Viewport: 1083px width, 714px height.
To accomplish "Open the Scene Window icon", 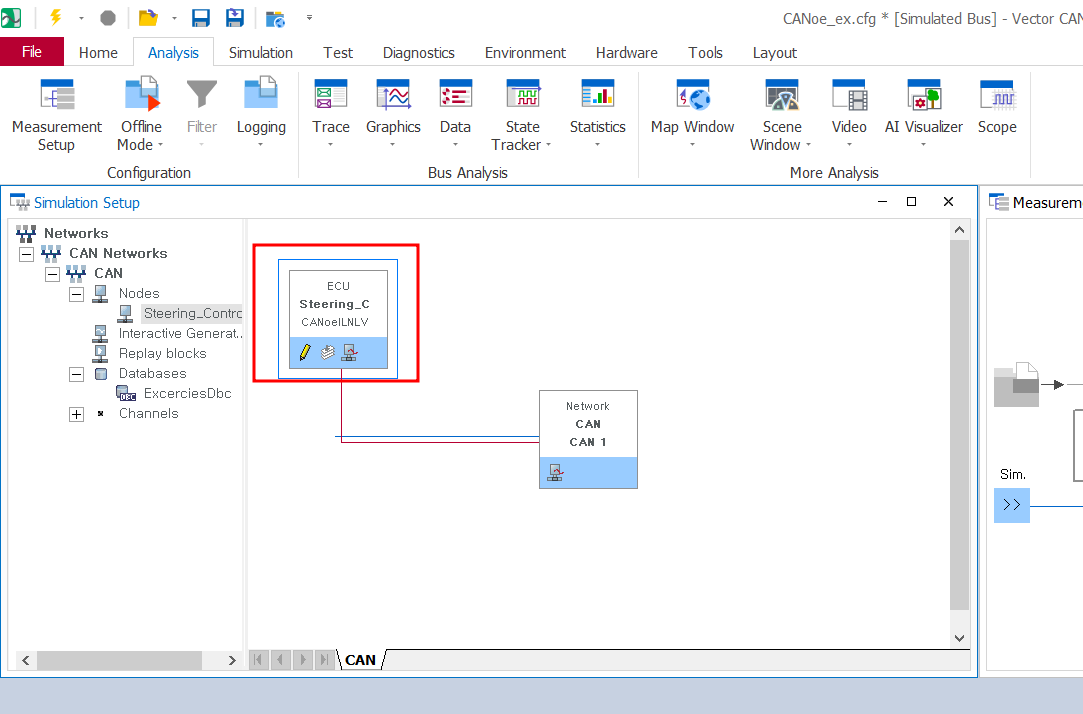I will tap(782, 95).
